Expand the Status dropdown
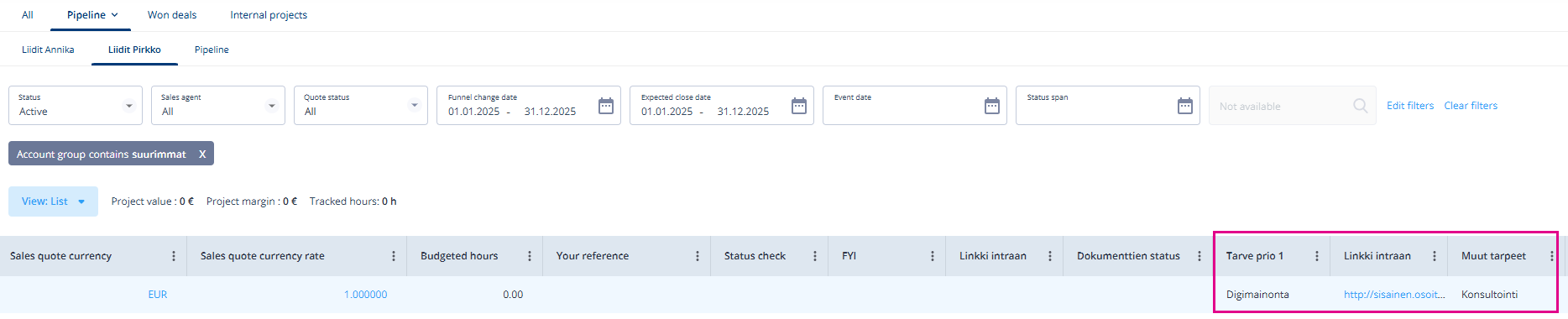The image size is (1568, 319). click(128, 106)
